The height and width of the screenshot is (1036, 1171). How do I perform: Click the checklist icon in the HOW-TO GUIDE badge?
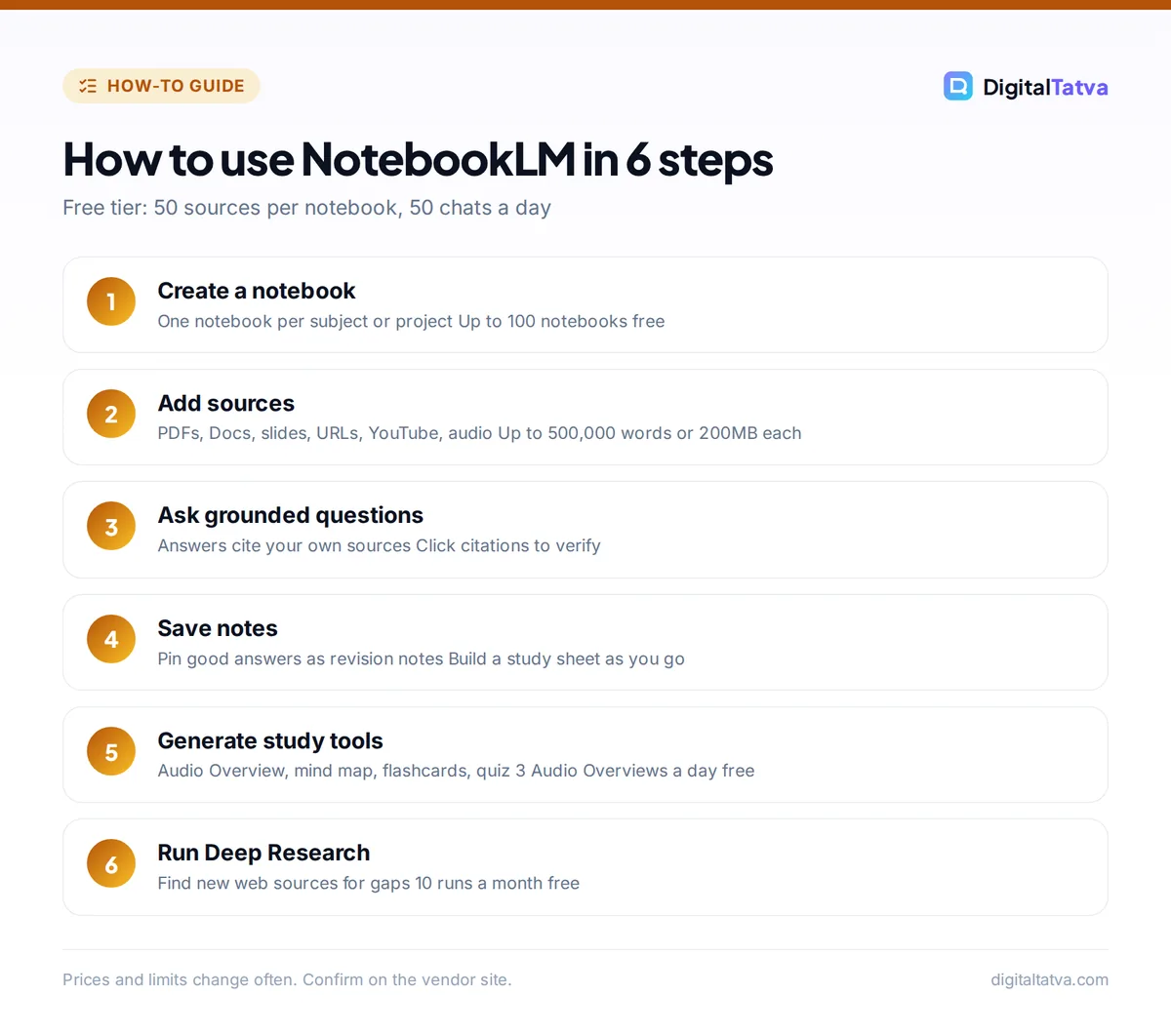[88, 86]
